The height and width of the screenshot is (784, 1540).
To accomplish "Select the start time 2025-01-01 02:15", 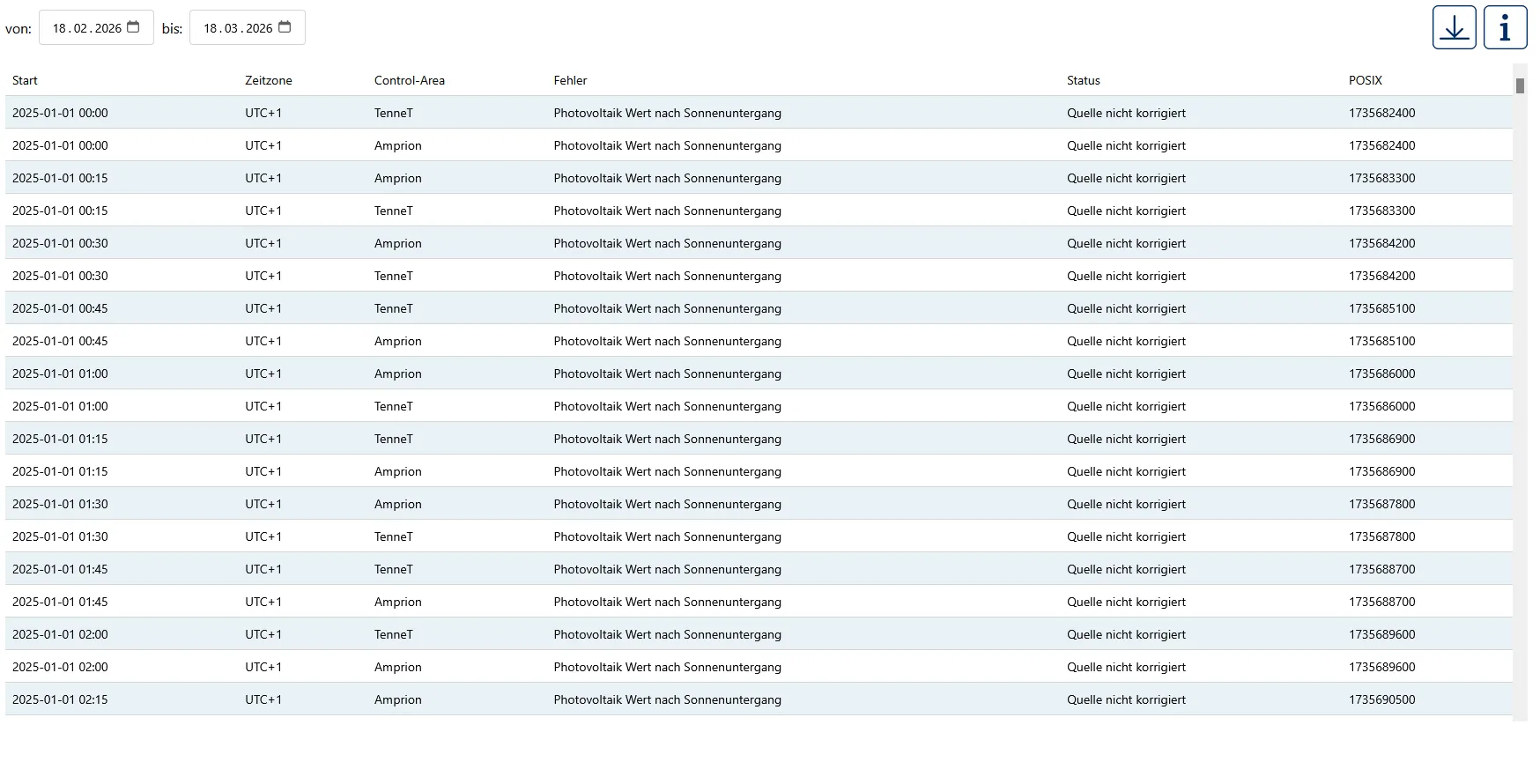I will [x=60, y=699].
